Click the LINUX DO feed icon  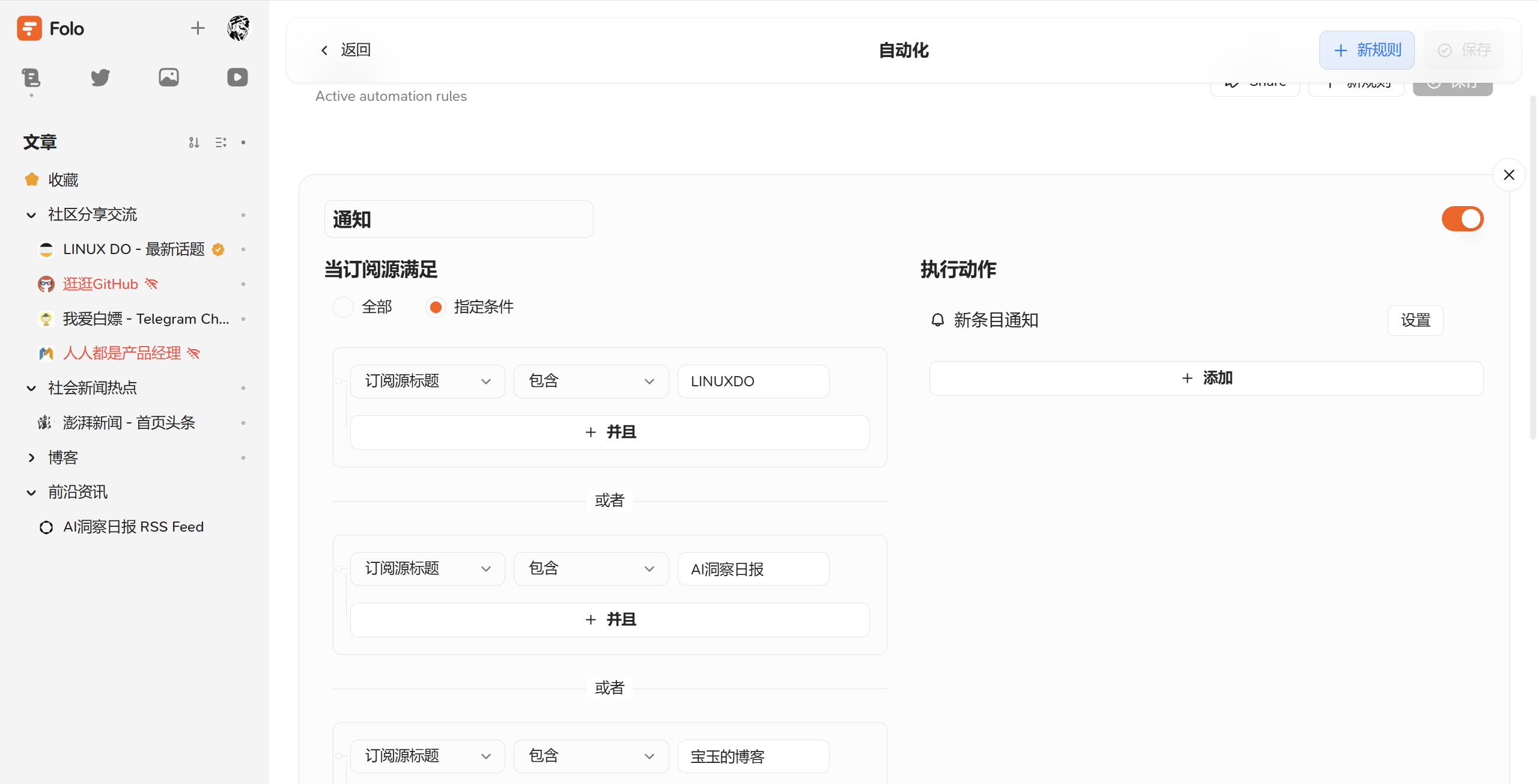pos(46,249)
